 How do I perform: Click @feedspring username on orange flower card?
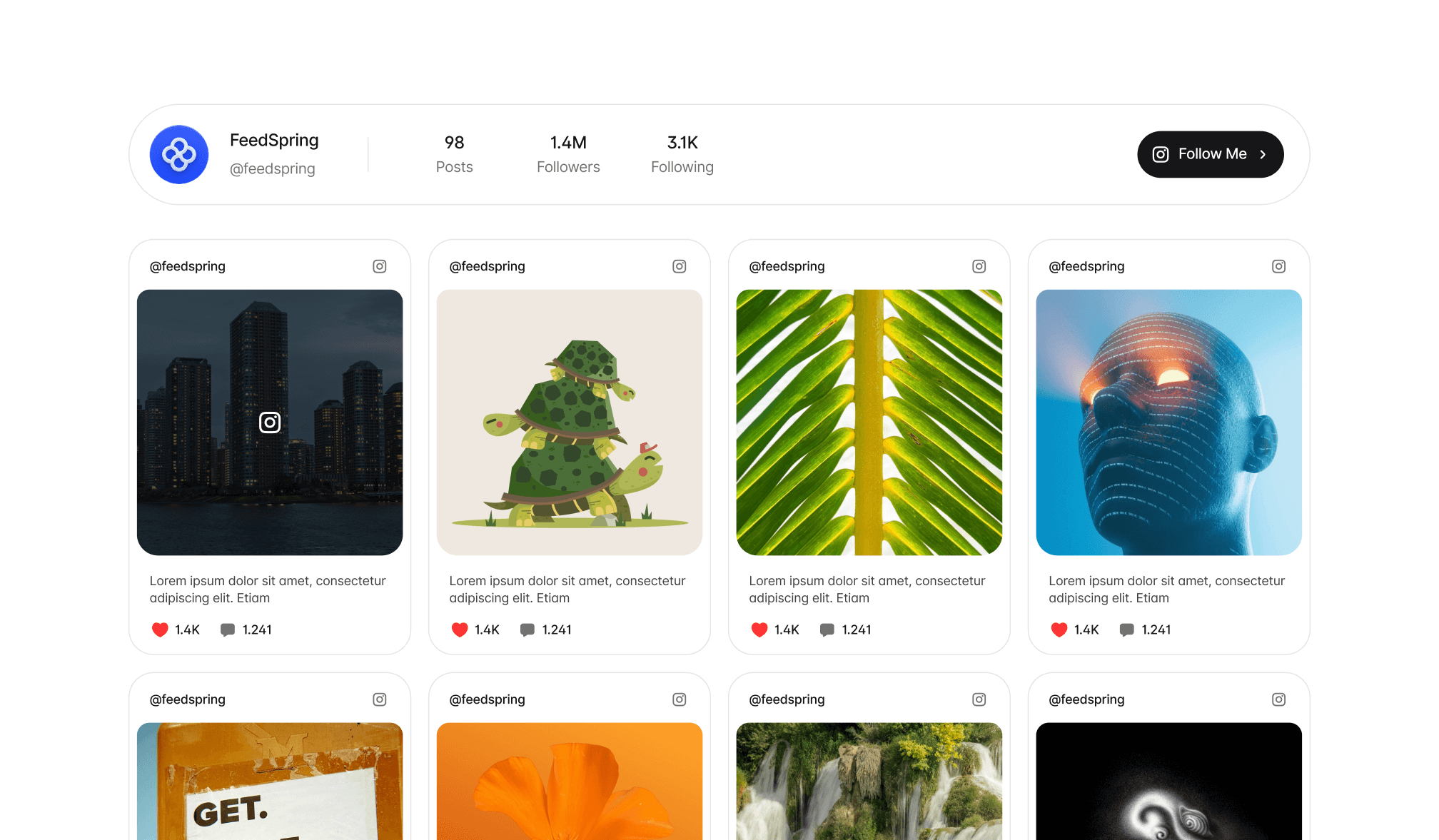click(x=488, y=699)
